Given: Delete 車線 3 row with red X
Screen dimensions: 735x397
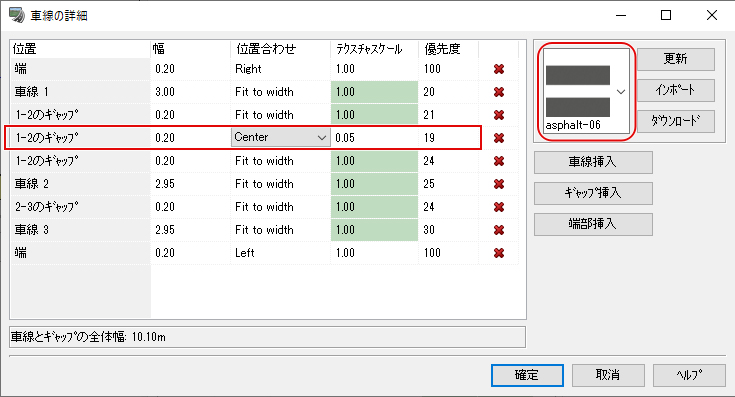Looking at the screenshot, I should (499, 230).
